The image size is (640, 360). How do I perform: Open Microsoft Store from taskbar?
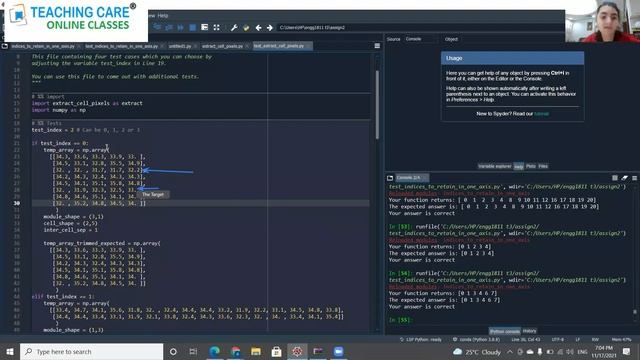pos(276,351)
